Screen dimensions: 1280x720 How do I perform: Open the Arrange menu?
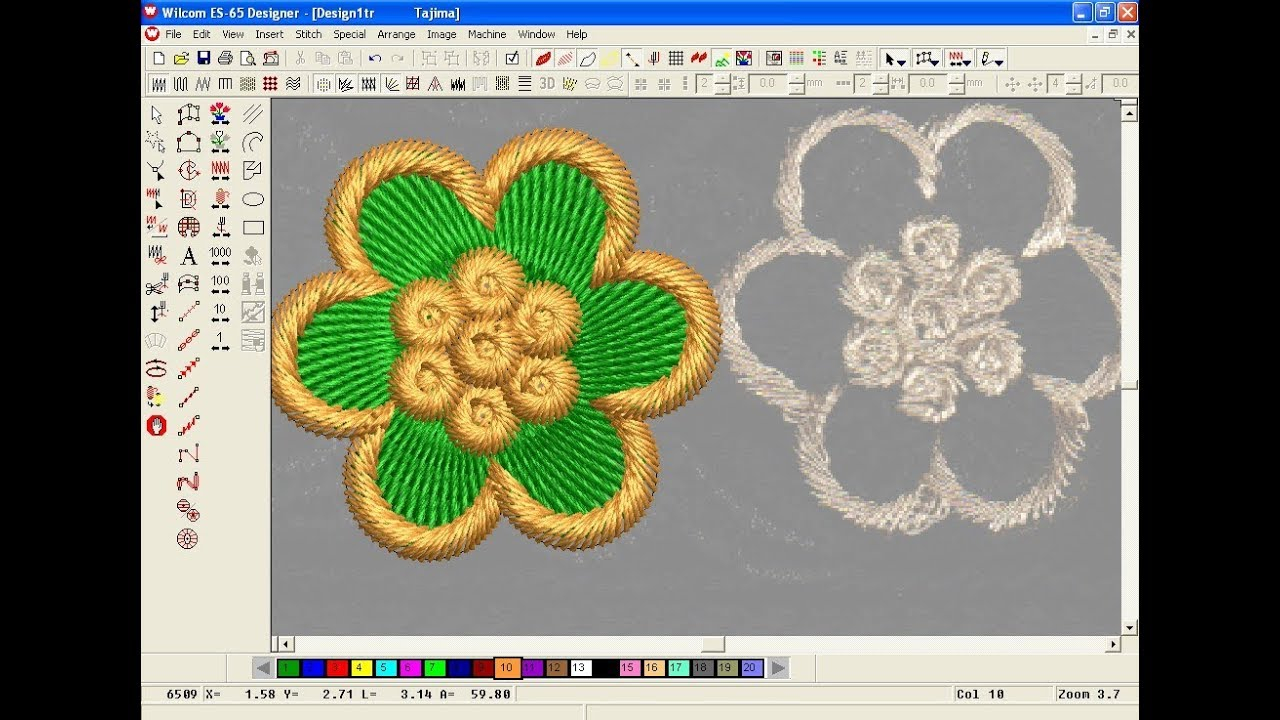coord(396,34)
